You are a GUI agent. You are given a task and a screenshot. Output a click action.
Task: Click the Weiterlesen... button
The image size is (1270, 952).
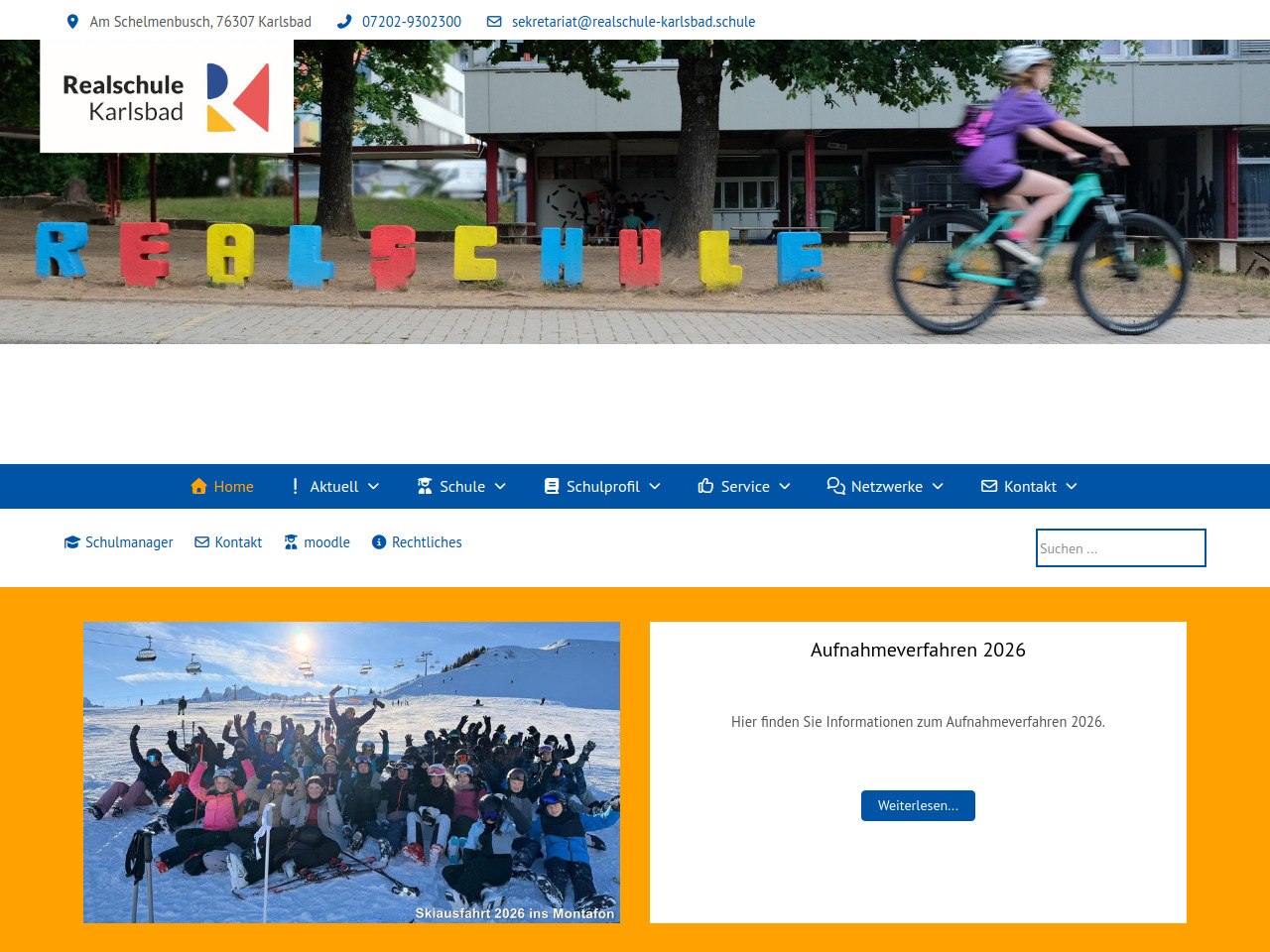click(x=918, y=805)
